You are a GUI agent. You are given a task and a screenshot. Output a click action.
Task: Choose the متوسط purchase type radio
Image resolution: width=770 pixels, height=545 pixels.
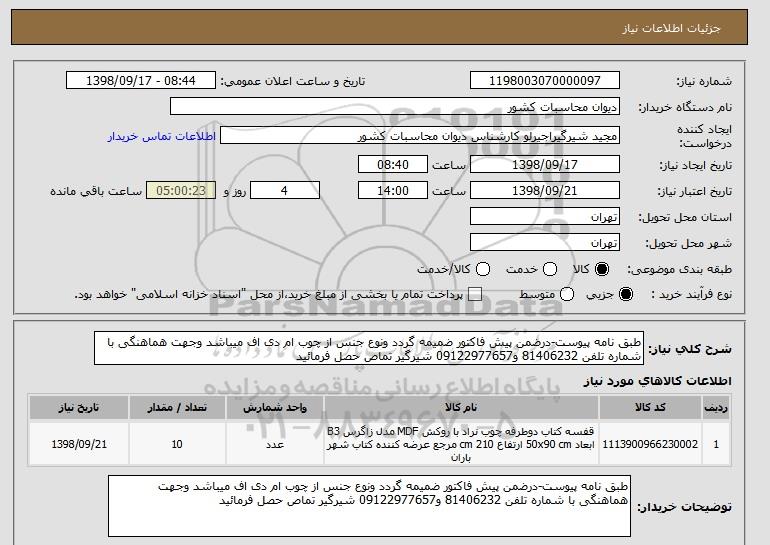pyautogui.click(x=567, y=294)
